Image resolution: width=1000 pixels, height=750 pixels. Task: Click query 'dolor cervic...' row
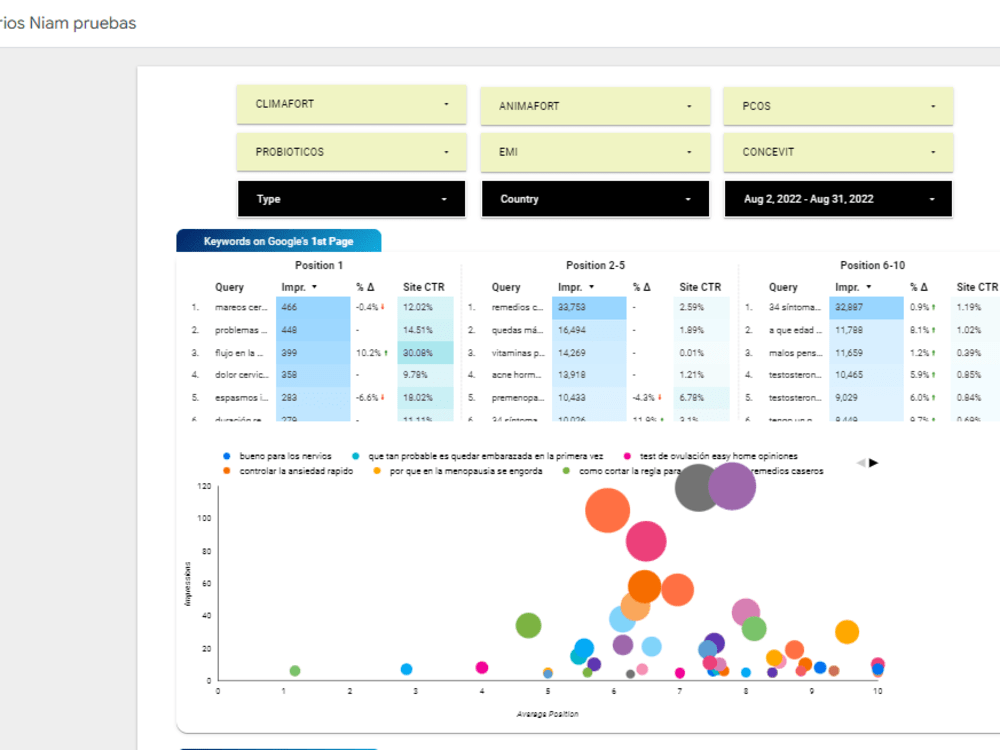(242, 374)
